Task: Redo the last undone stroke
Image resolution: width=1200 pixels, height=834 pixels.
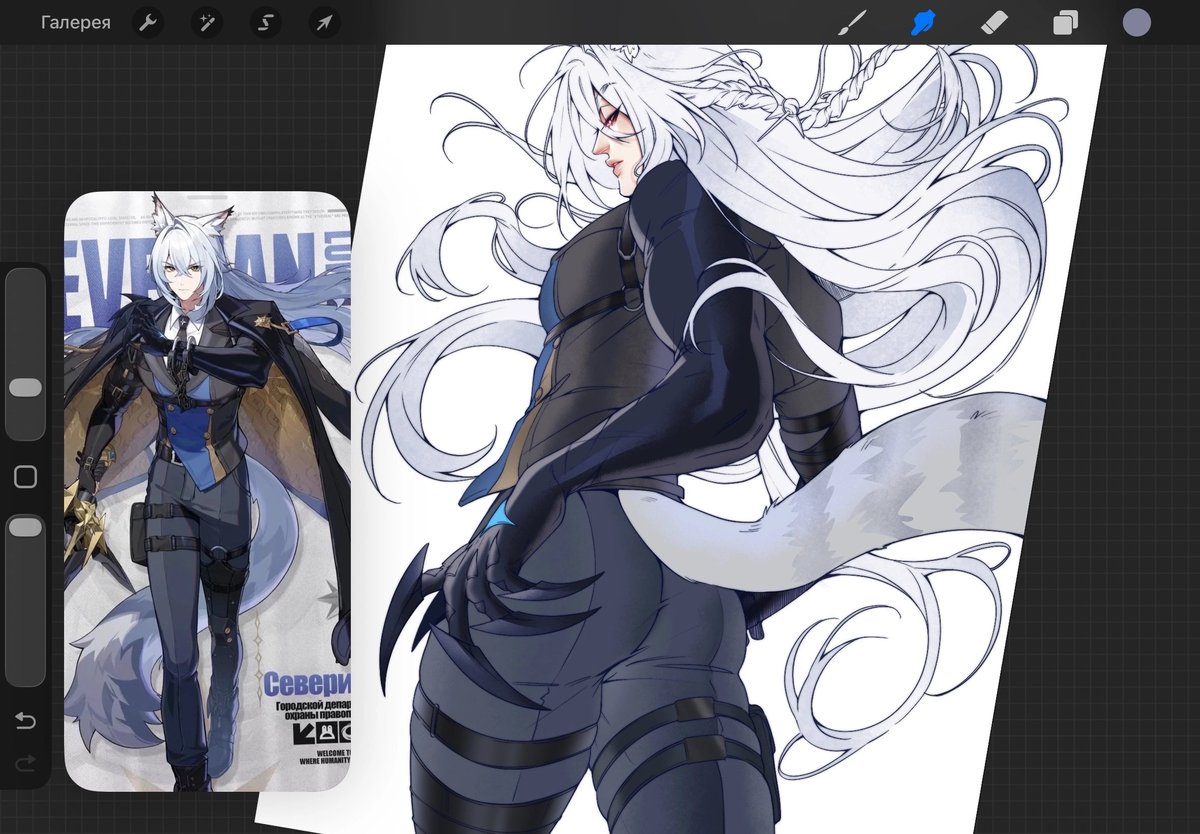Action: click(x=25, y=764)
